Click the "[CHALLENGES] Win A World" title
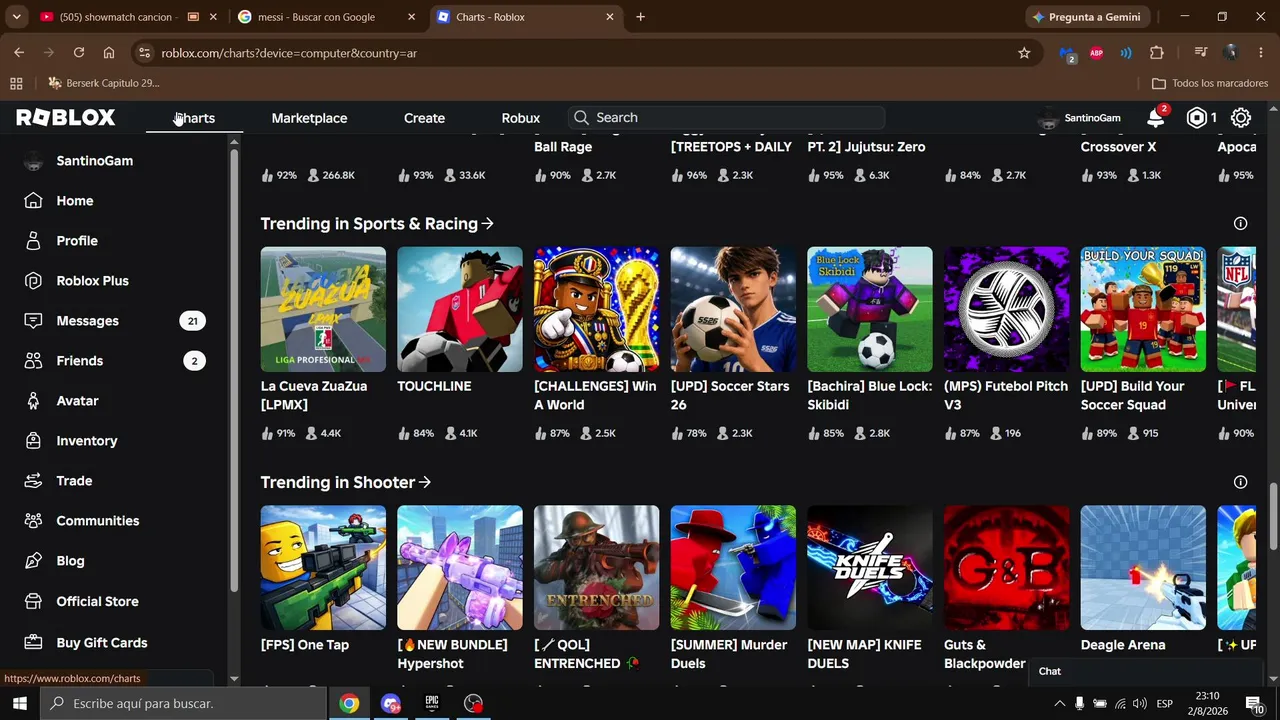1280x720 pixels. [x=595, y=396]
